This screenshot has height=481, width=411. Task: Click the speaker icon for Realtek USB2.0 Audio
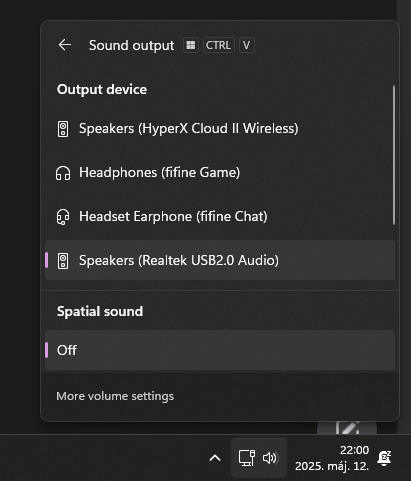(x=63, y=261)
